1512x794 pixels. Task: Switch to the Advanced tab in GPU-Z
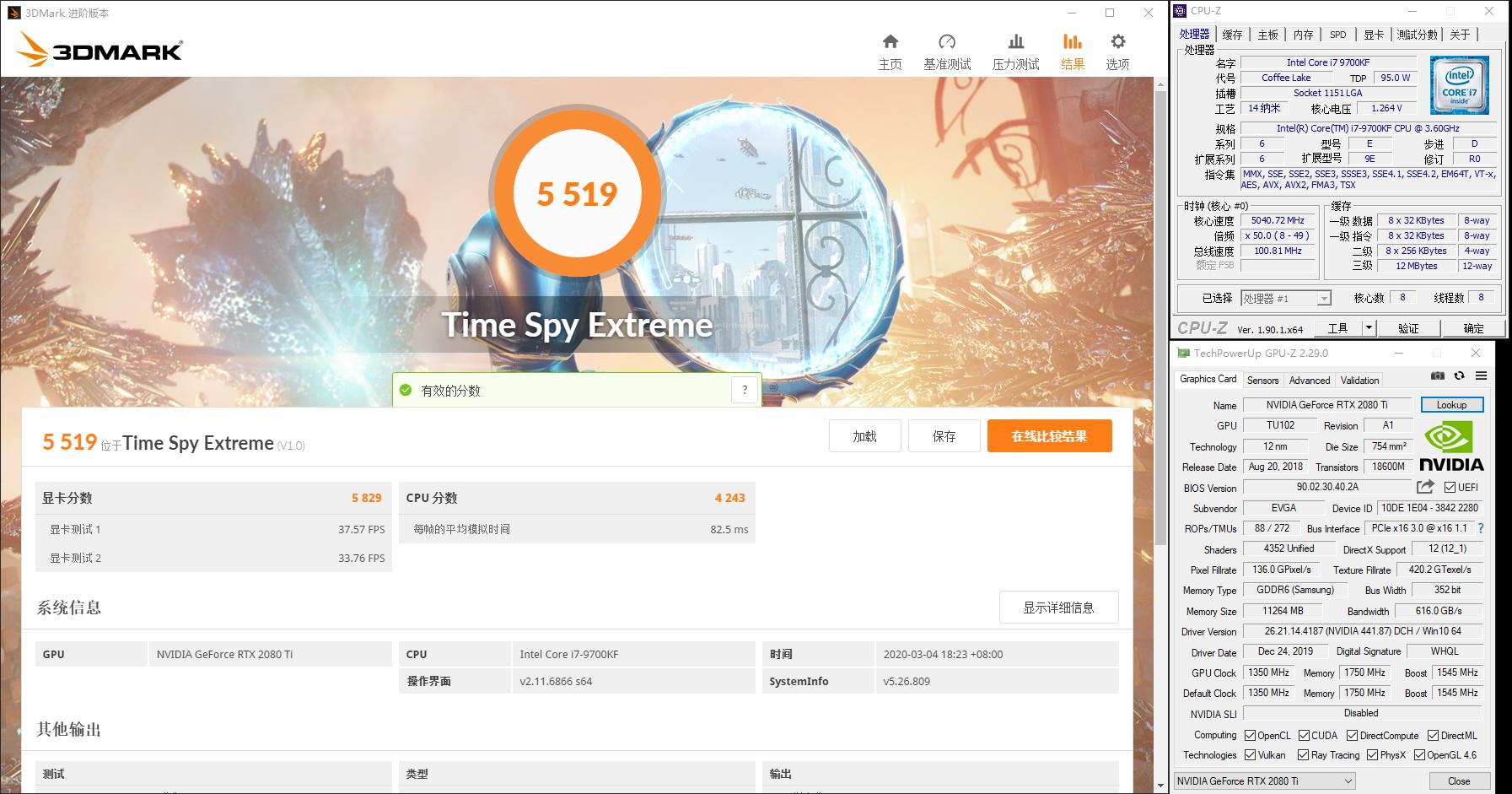tap(1310, 381)
